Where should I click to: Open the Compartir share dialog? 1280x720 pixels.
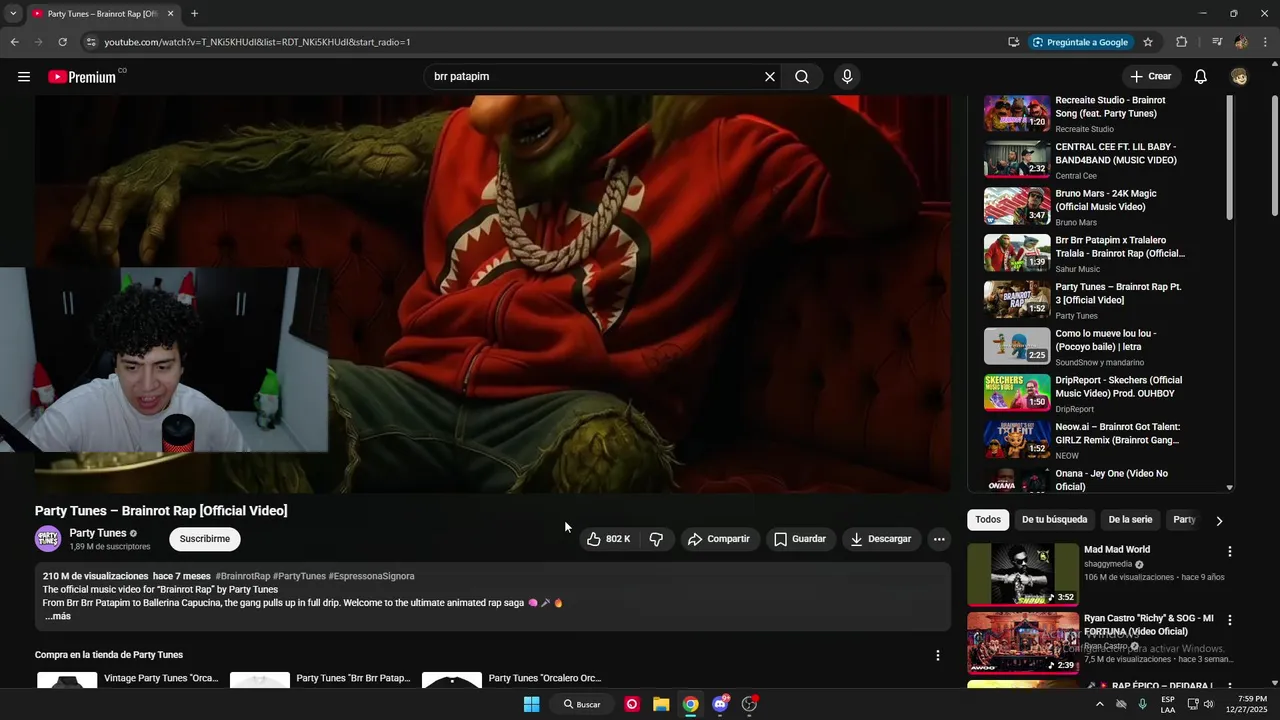(719, 539)
